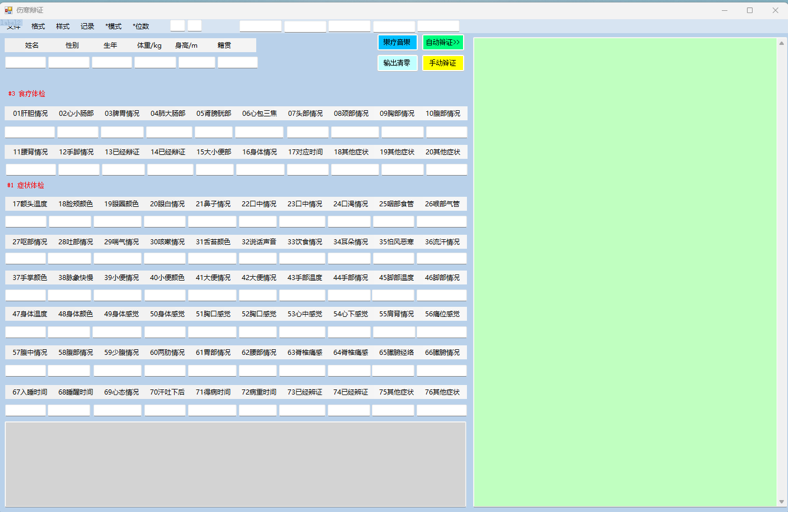Click the scroll down arrow of the green panel
Viewport: 788px width, 512px height.
coord(781,501)
